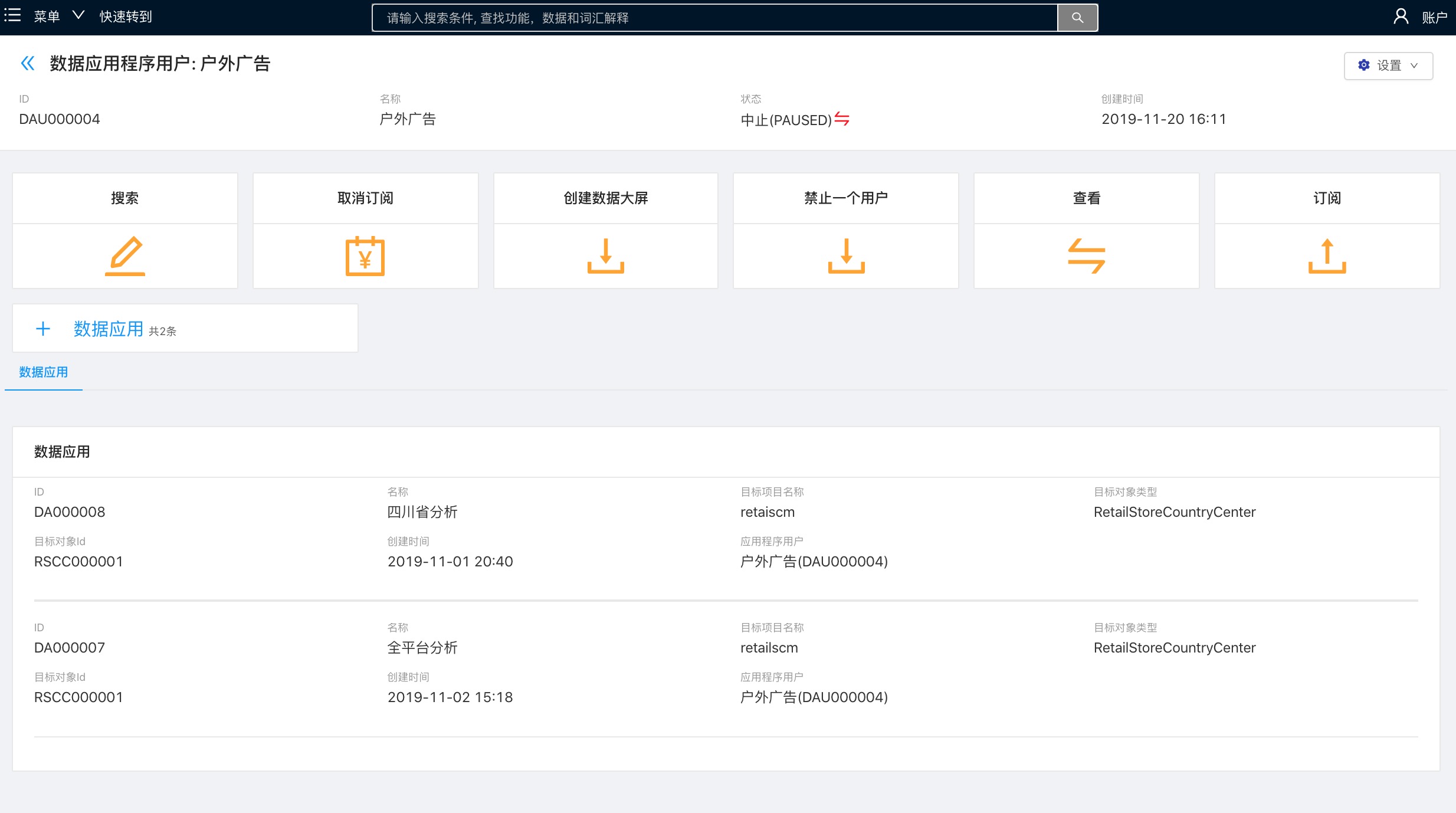Click the search magnifier button
The width and height of the screenshot is (1456, 813).
[1077, 17]
